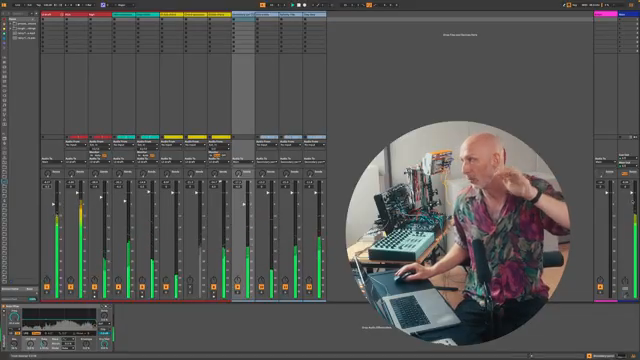Image resolution: width=640 pixels, height=360 pixels.
Task: Select the blue Main track header
Action: (x=628, y=14)
